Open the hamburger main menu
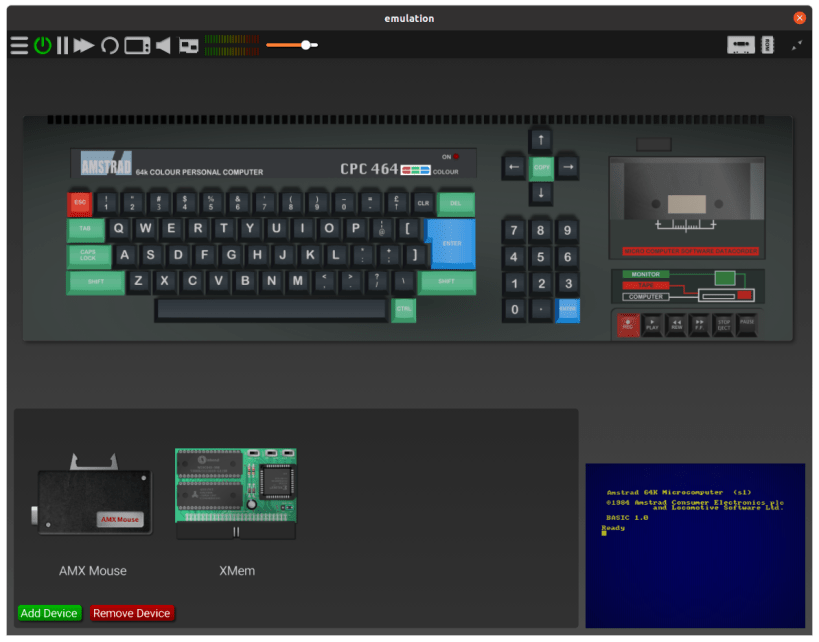Viewport: 819px width, 642px height. coord(19,45)
